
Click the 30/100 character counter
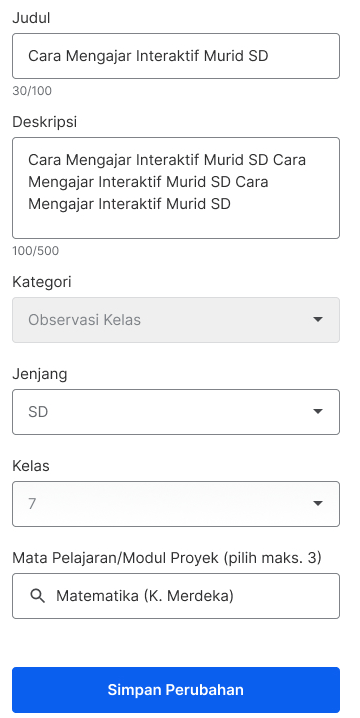pos(32,91)
